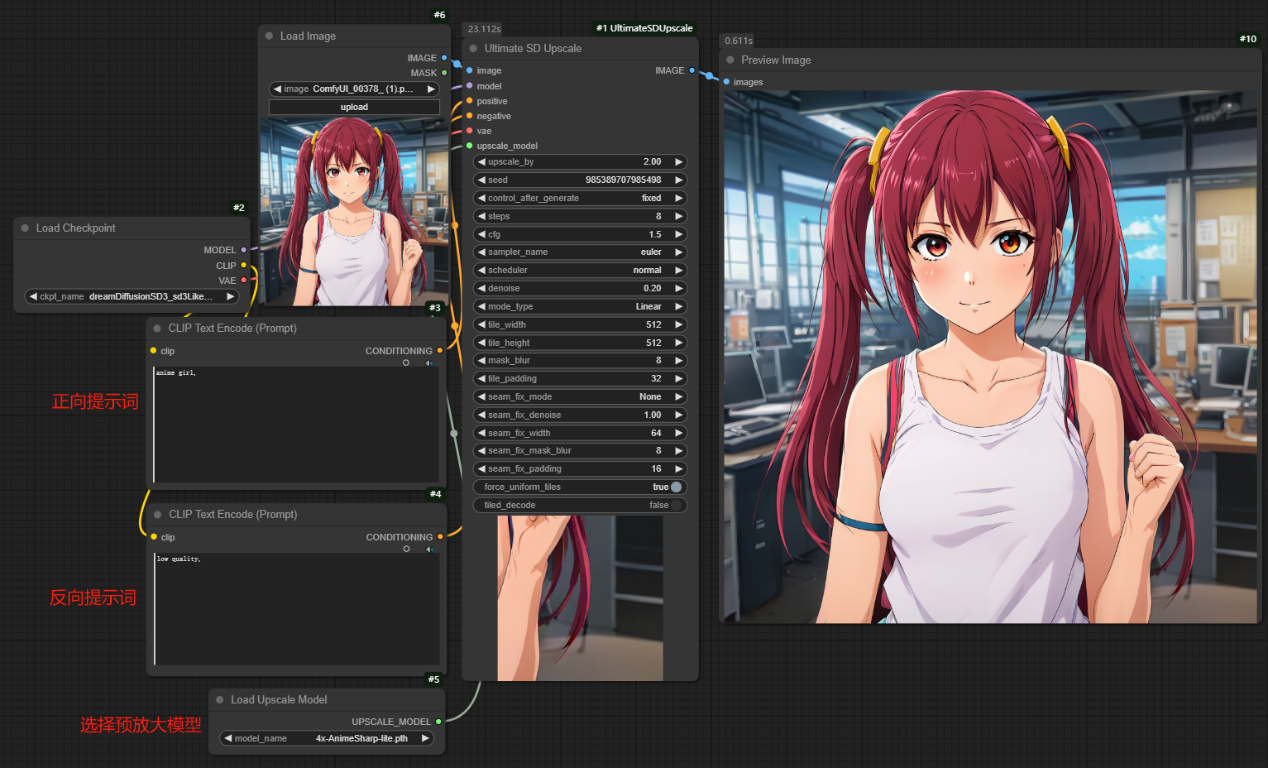Click the Preview Image node collapse dot

click(x=730, y=60)
